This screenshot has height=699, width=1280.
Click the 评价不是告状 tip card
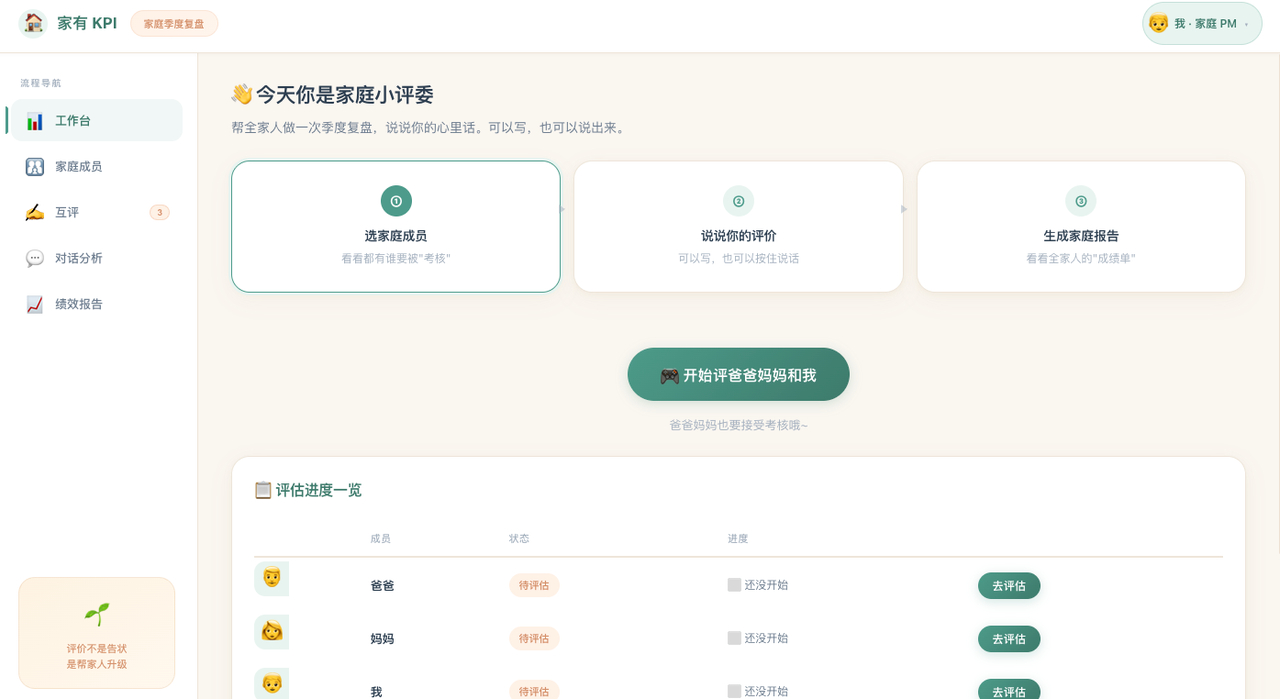[97, 633]
